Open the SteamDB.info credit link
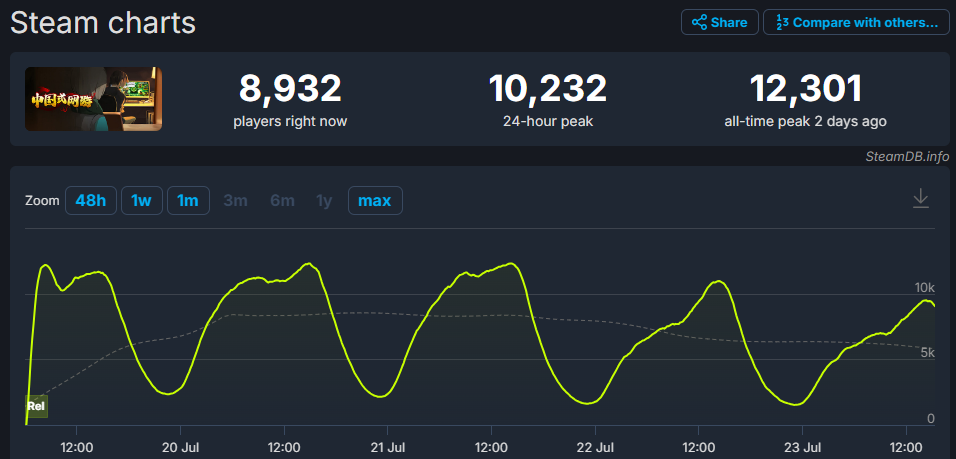Image resolution: width=956 pixels, height=459 pixels. [907, 157]
